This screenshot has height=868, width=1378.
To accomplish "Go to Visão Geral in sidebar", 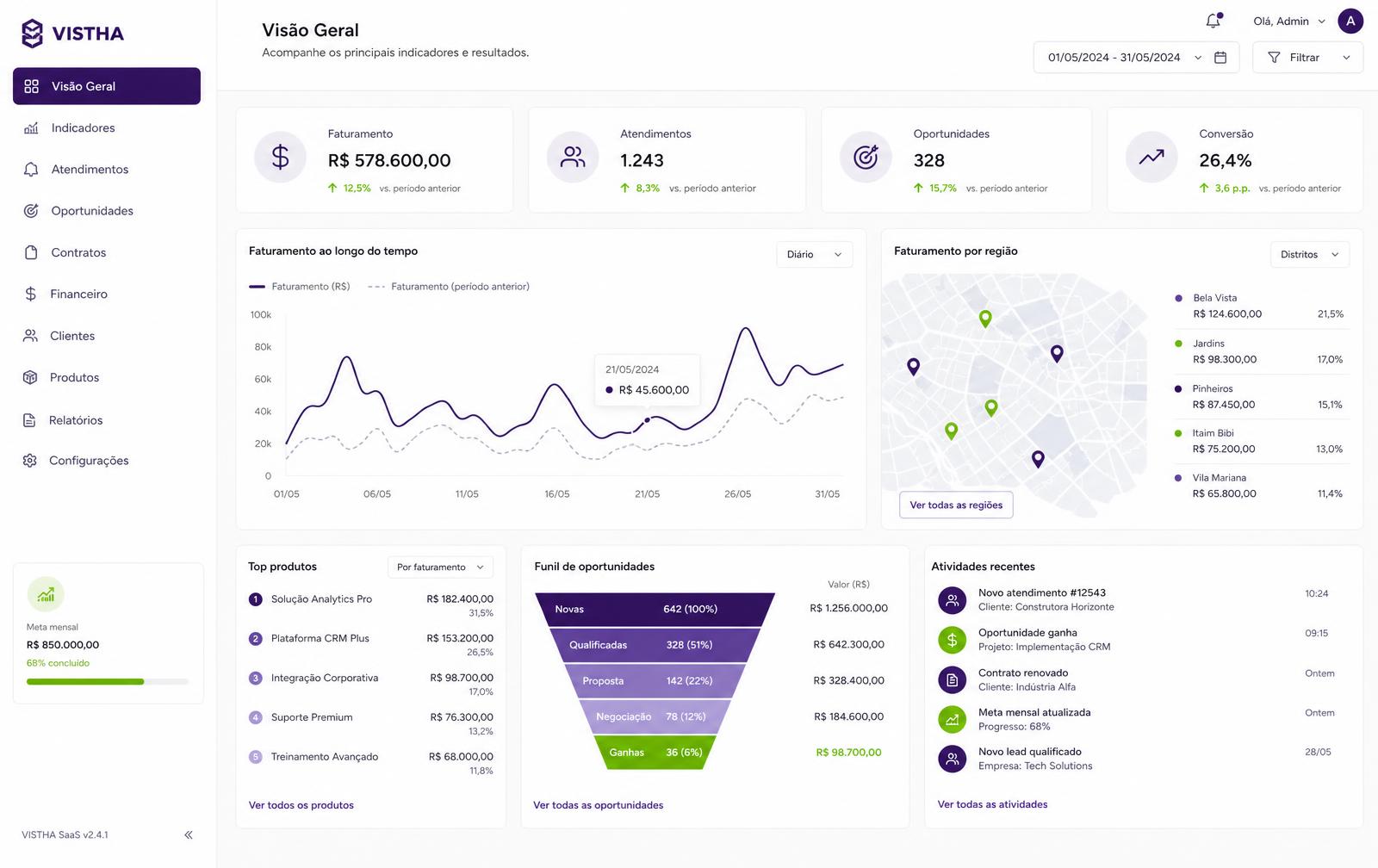I will click(x=107, y=86).
